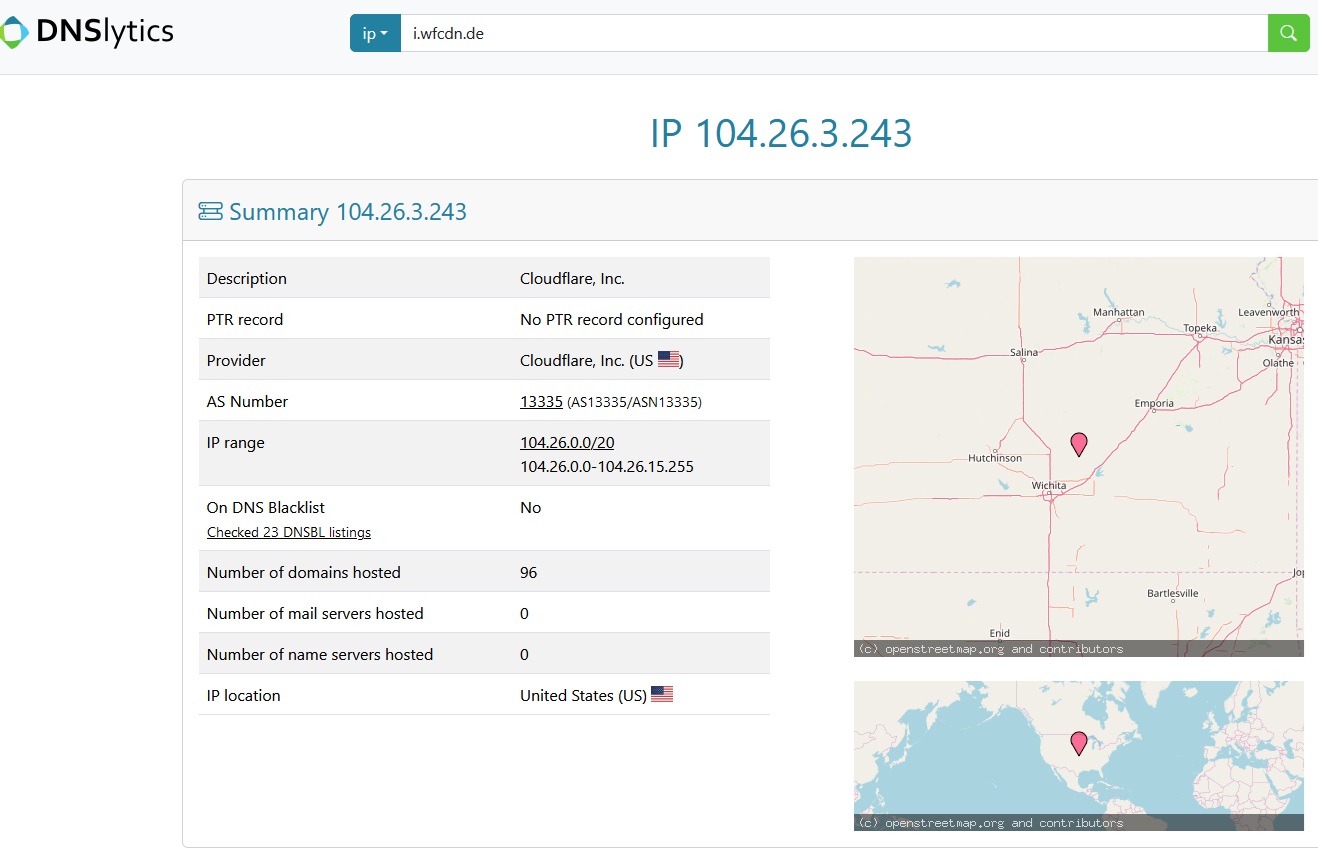Click the 96 domains hosted value
This screenshot has width=1318, height=857.
(x=529, y=572)
